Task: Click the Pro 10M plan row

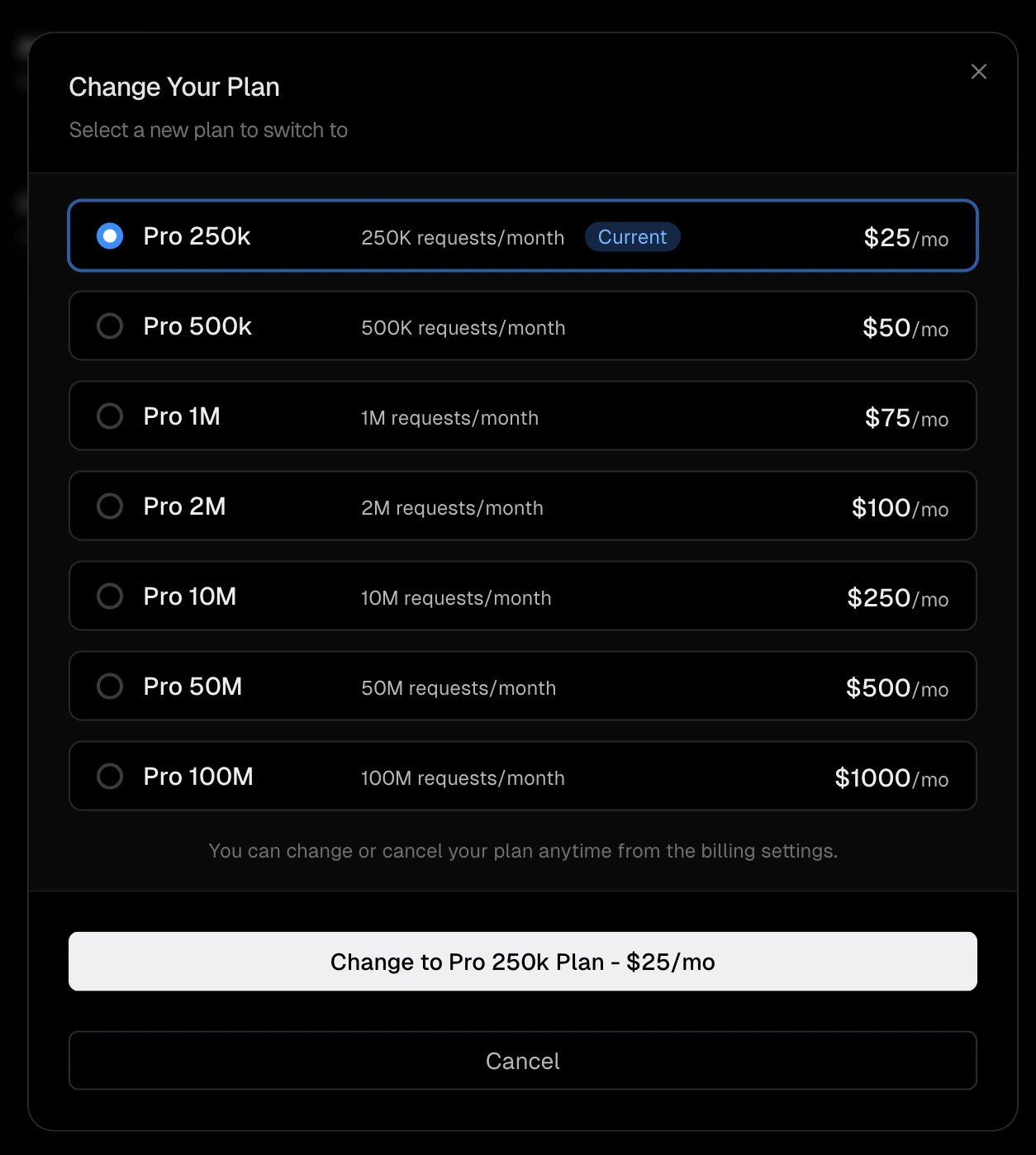Action: [x=522, y=596]
